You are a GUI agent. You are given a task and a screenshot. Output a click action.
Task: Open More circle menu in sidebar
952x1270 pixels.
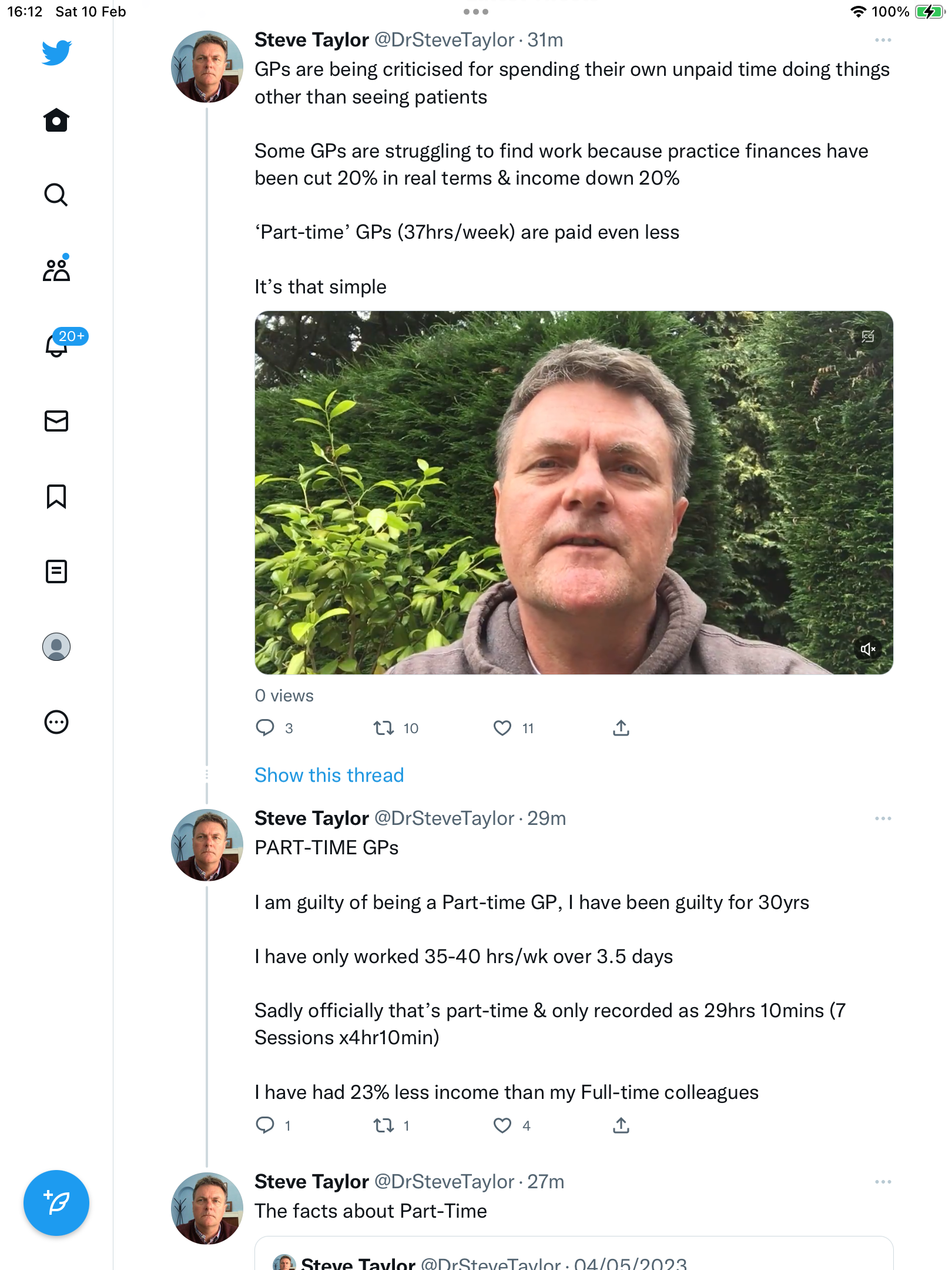tap(56, 722)
